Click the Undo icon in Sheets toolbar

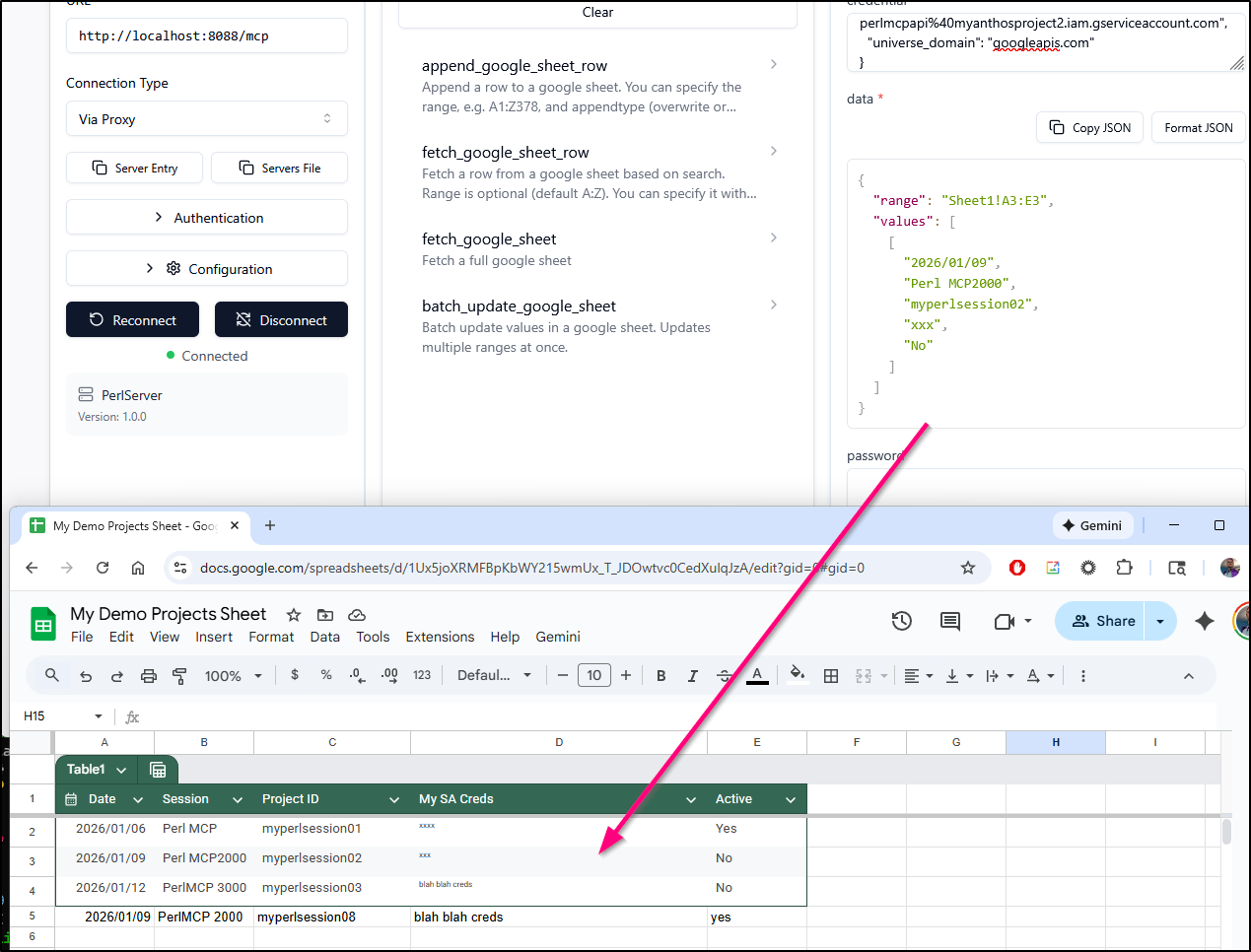coord(86,676)
